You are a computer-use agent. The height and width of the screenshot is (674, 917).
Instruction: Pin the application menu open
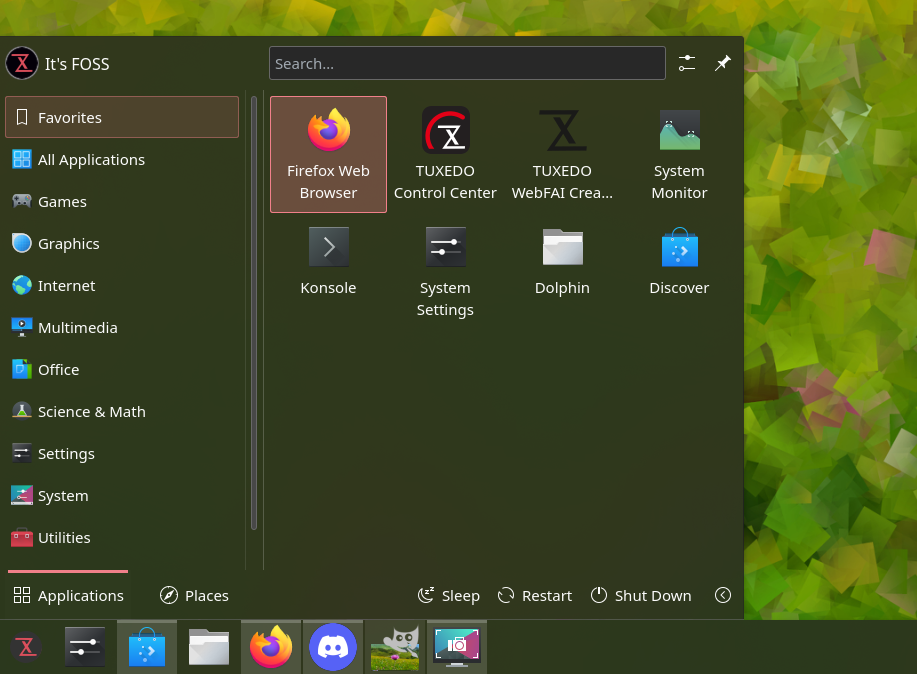click(x=722, y=63)
